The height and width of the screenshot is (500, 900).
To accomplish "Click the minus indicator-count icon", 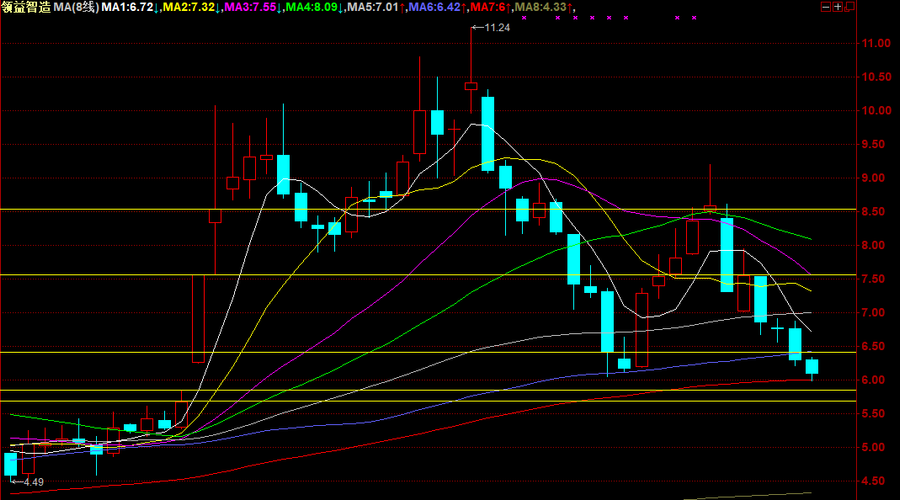I will click(x=825, y=7).
